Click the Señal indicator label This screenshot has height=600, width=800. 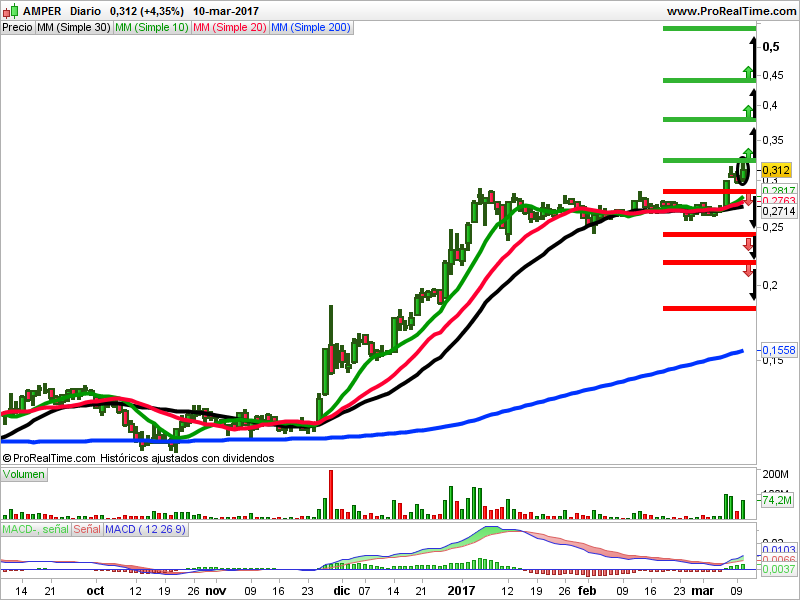point(87,528)
